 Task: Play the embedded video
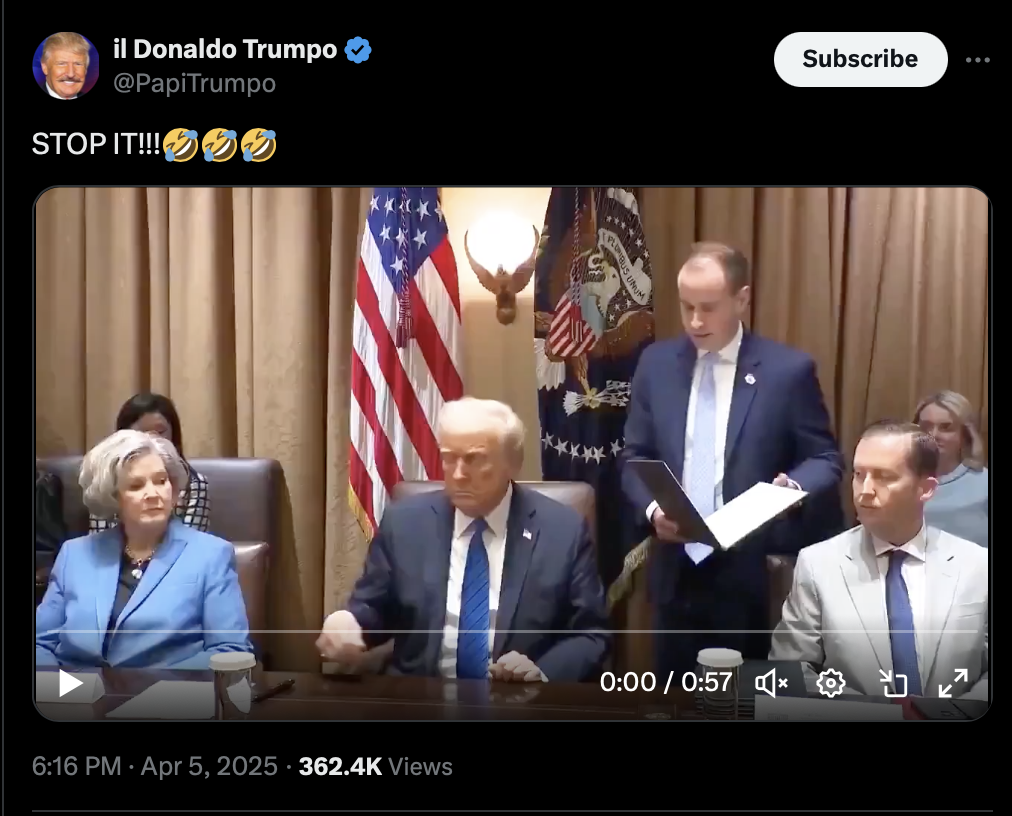tap(70, 683)
